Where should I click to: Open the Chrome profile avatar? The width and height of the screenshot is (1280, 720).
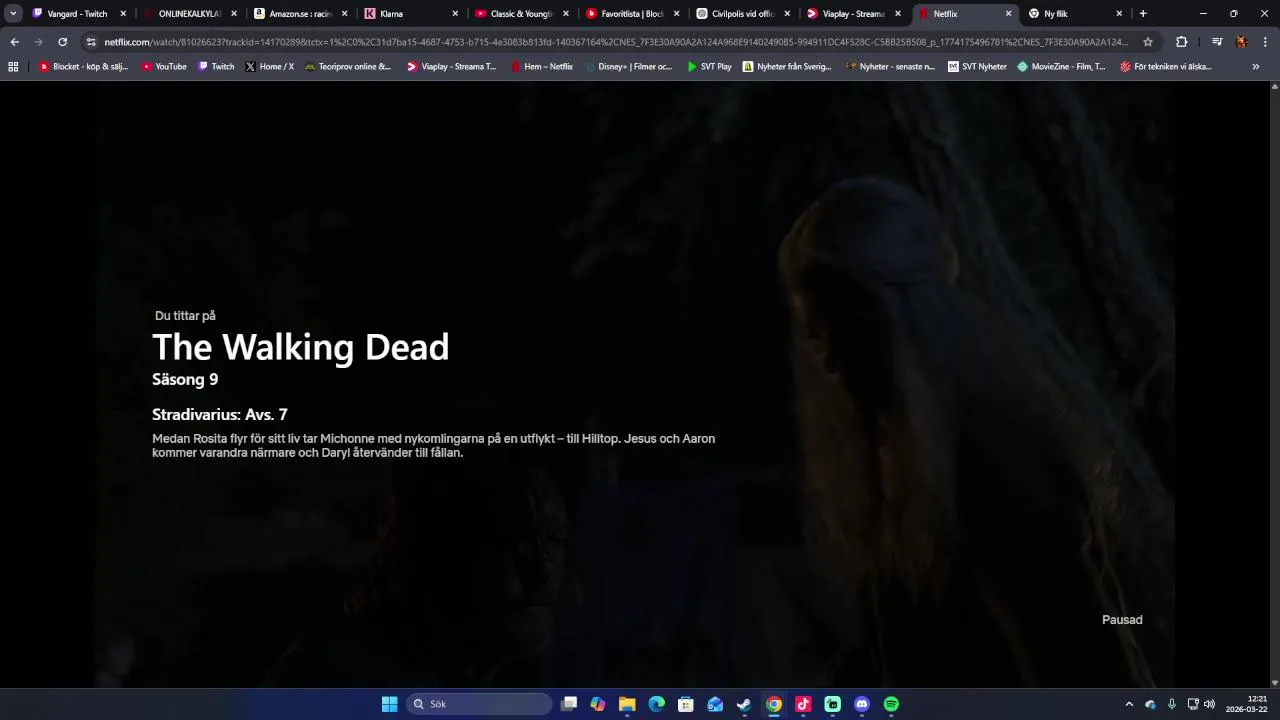(1241, 42)
